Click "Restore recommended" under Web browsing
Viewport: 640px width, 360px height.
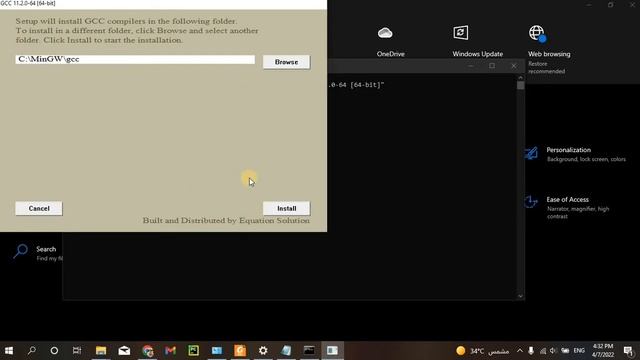click(x=547, y=68)
